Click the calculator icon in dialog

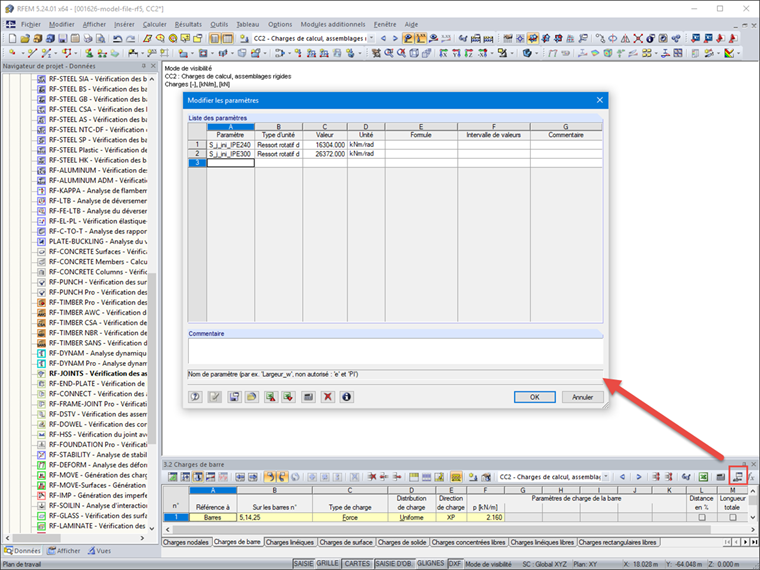tap(308, 396)
